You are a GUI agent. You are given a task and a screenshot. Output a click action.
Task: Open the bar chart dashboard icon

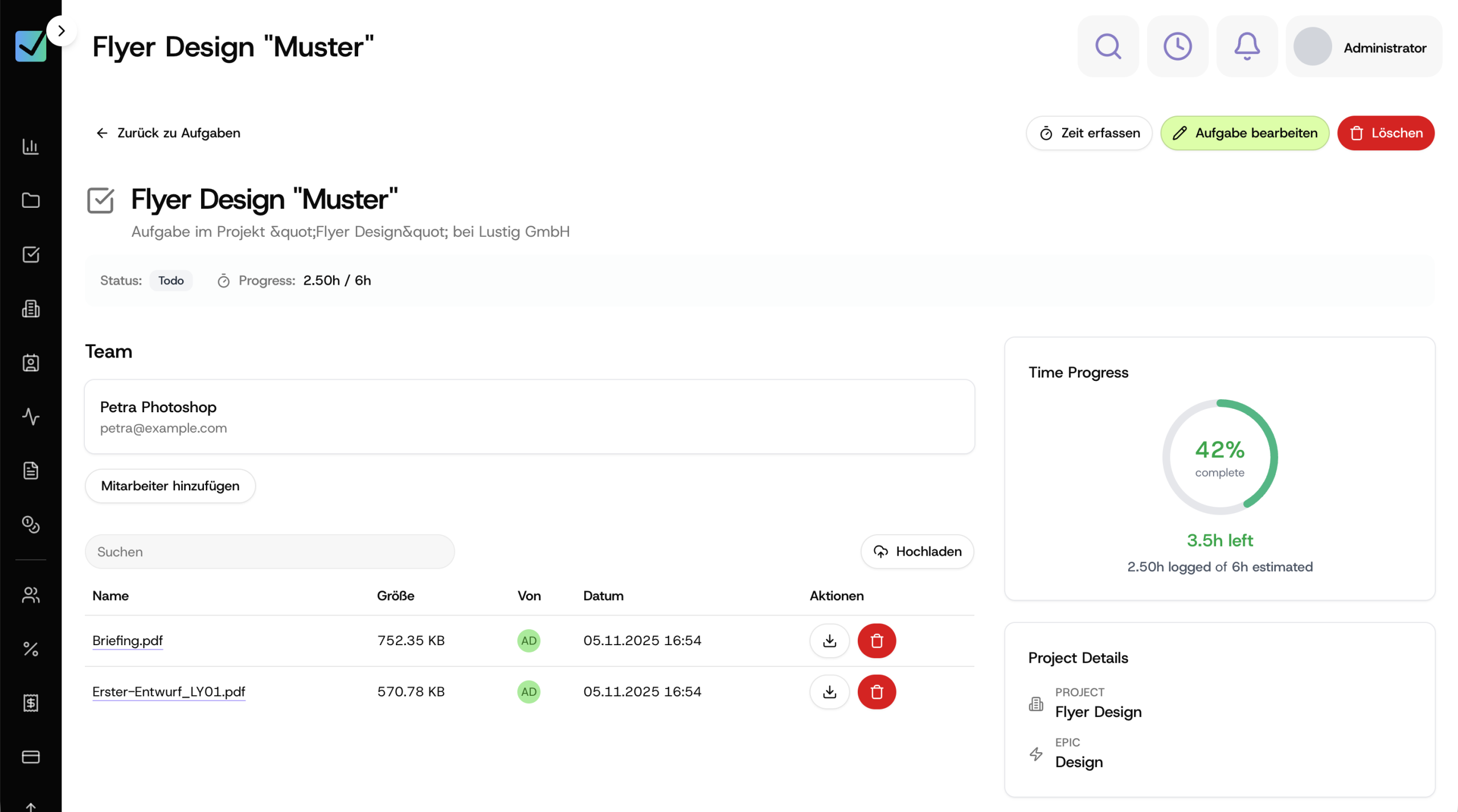pyautogui.click(x=31, y=146)
